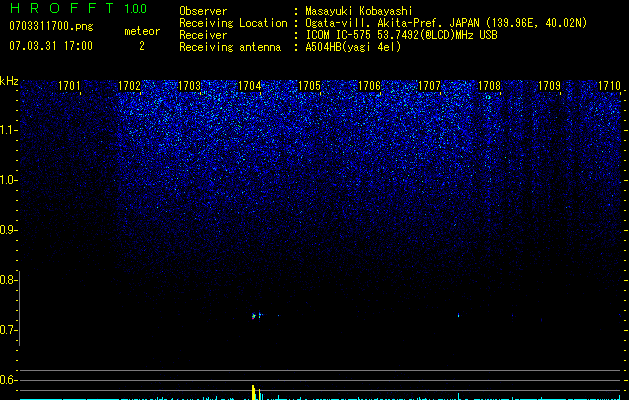The width and height of the screenshot is (629, 400).
Task: Click the date 07.03.31 17:00
Action: pyautogui.click(x=51, y=46)
